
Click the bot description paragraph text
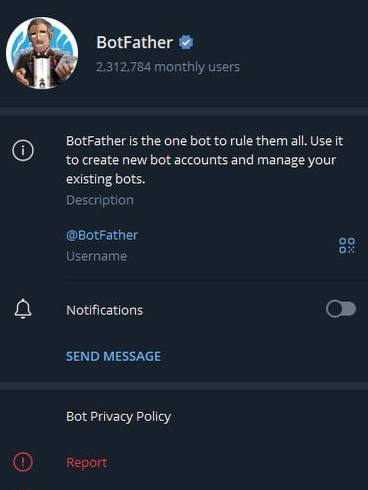pos(204,160)
